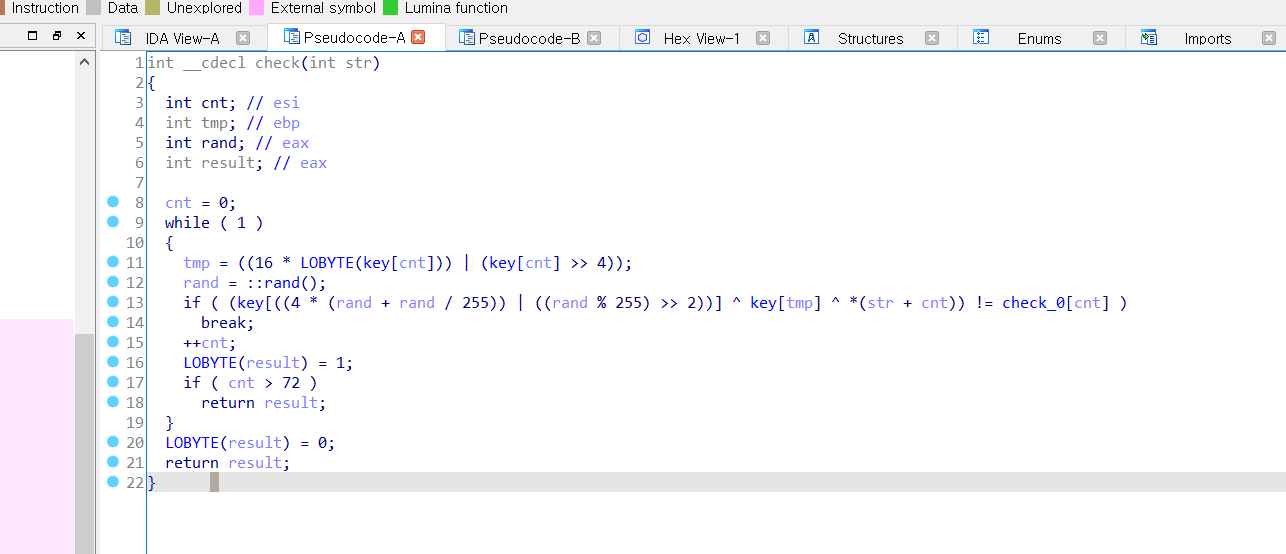The image size is (1286, 554).
Task: Click 'cnt = 0;' statement
Action: (x=201, y=203)
